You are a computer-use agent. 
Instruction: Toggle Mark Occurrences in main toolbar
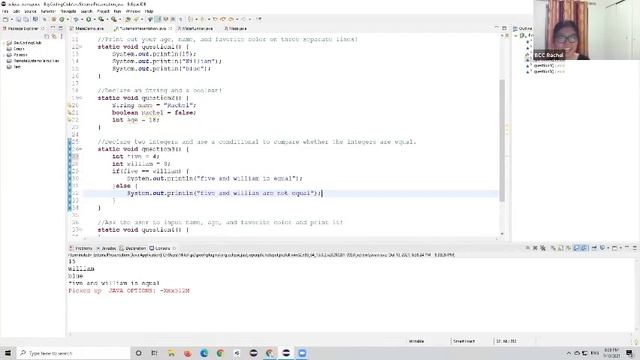coord(157,19)
